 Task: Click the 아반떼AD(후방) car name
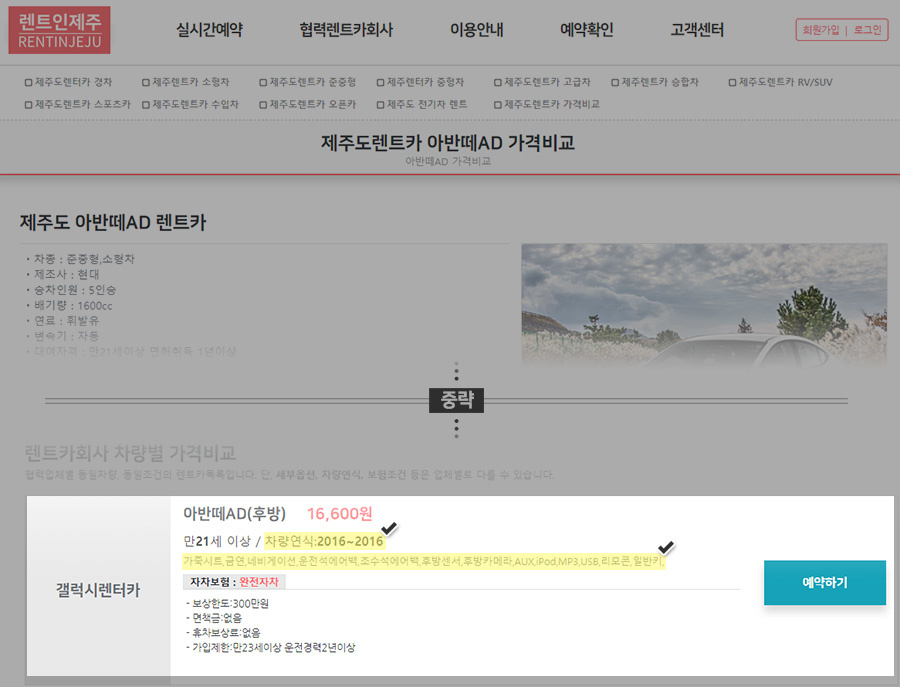[234, 513]
